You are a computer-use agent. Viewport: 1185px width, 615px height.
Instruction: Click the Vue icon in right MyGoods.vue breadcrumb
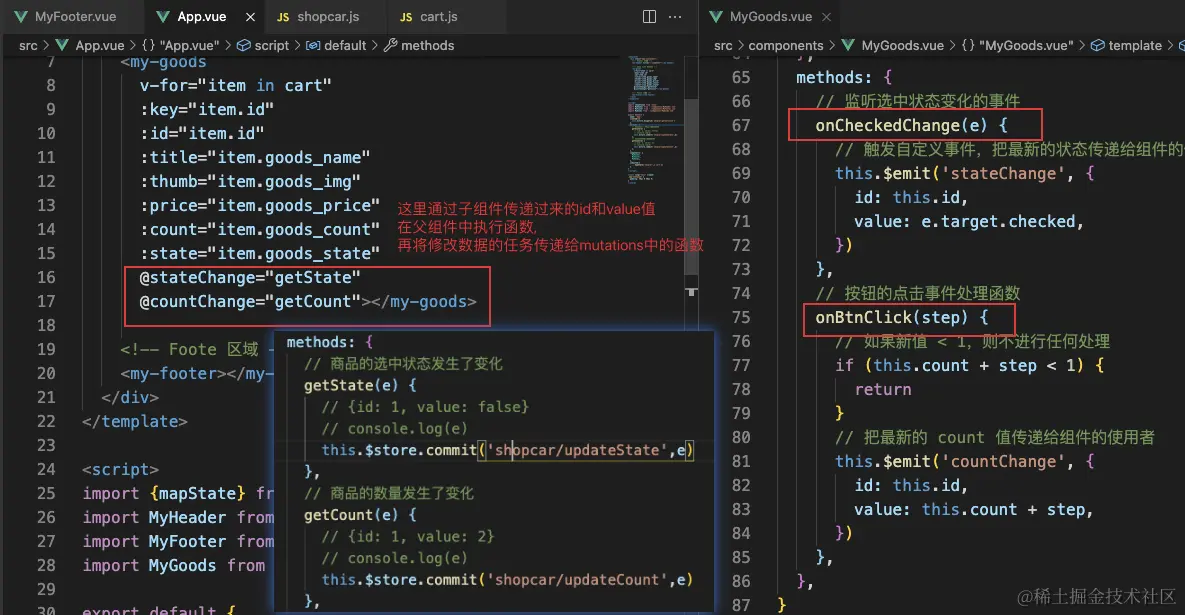pyautogui.click(x=848, y=45)
